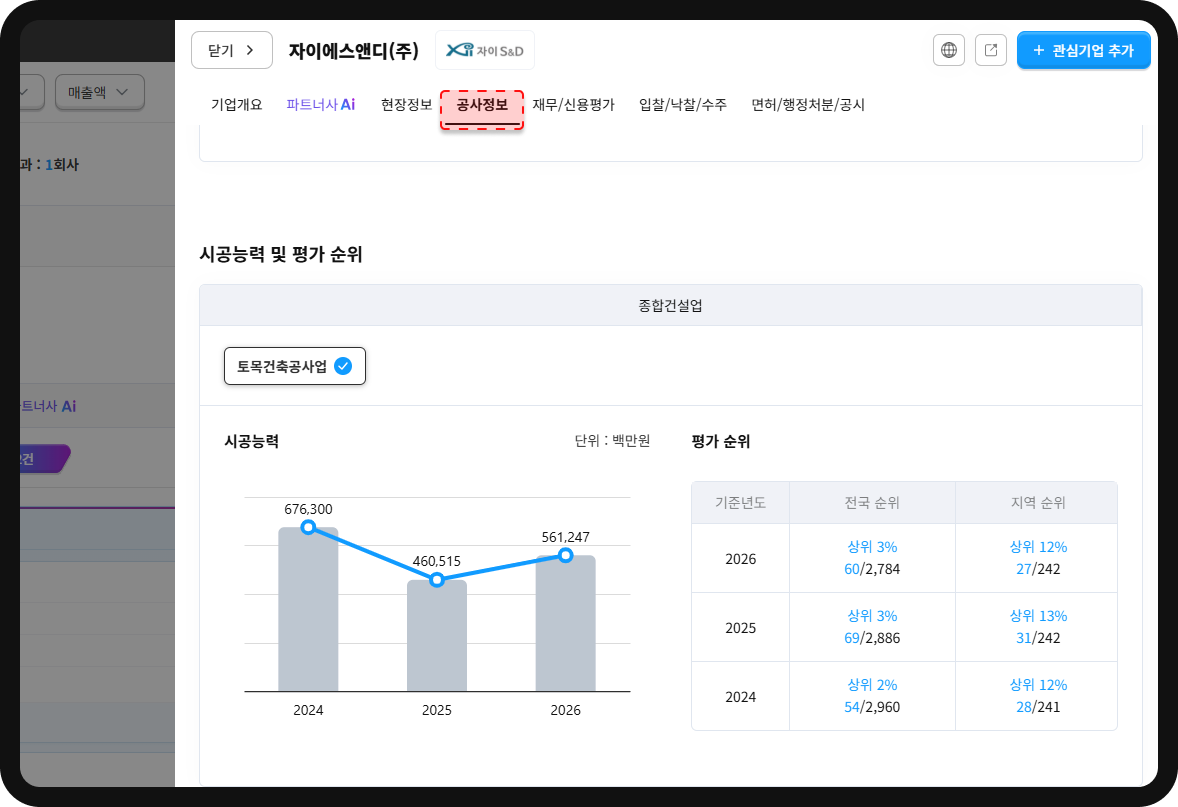This screenshot has width=1178, height=807.
Task: Click the globe website icon
Action: [949, 50]
